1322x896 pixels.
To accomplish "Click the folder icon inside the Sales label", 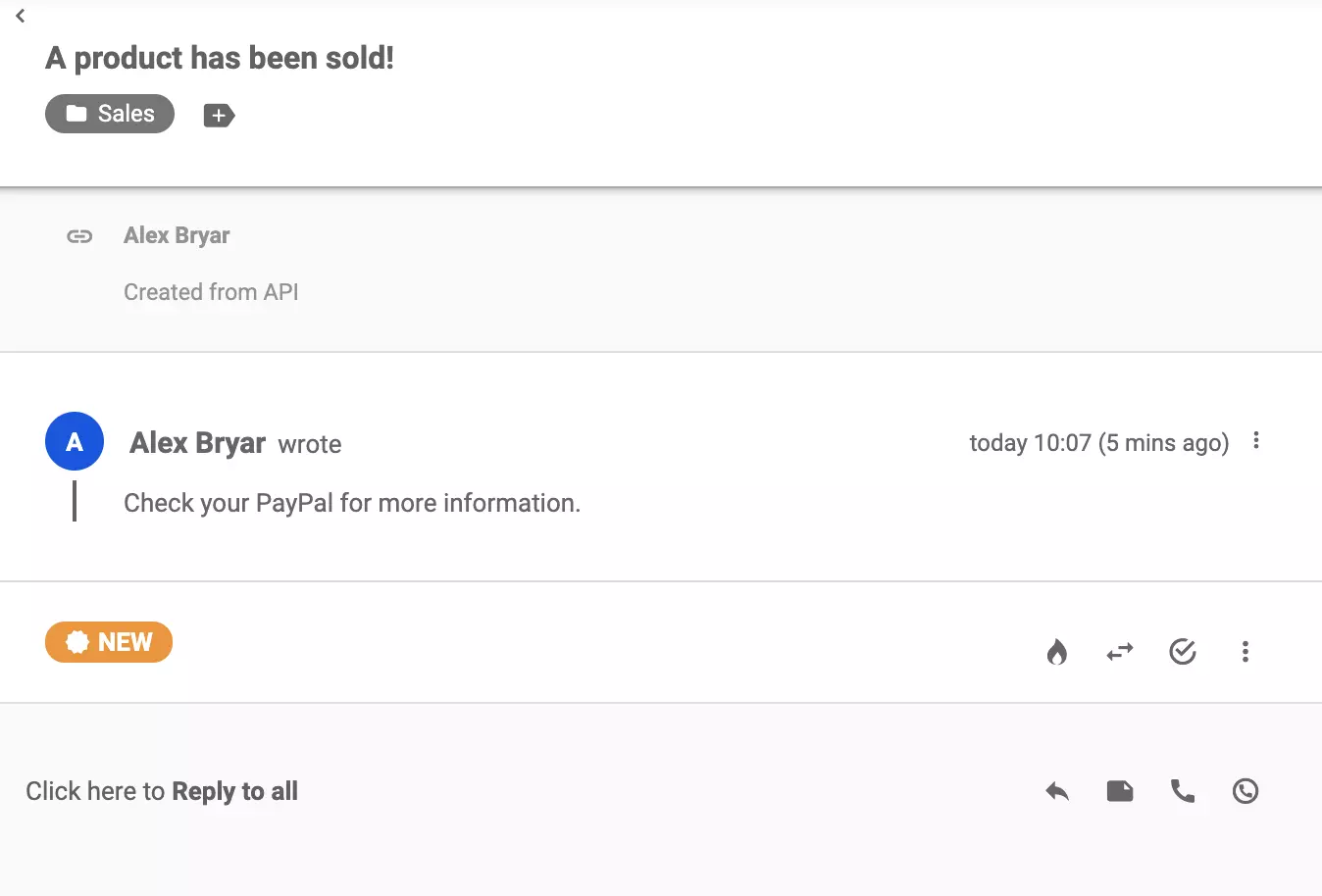I will 76,113.
